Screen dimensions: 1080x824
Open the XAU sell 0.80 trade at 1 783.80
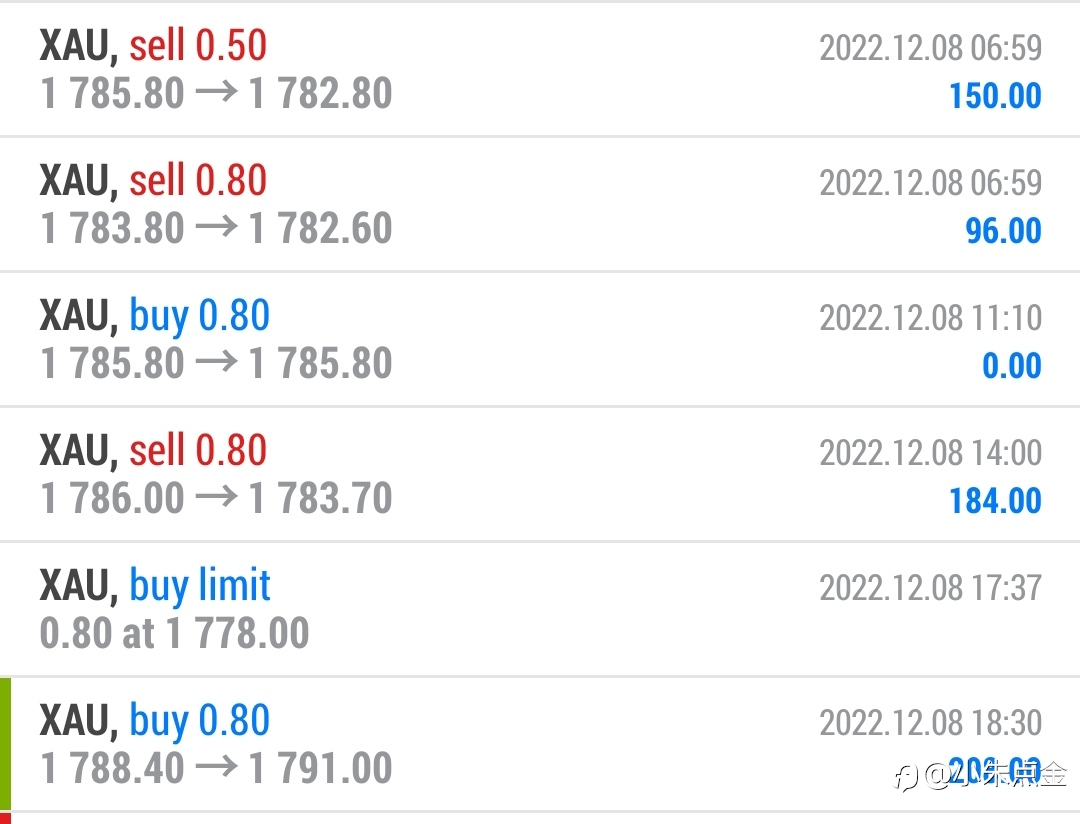click(540, 204)
